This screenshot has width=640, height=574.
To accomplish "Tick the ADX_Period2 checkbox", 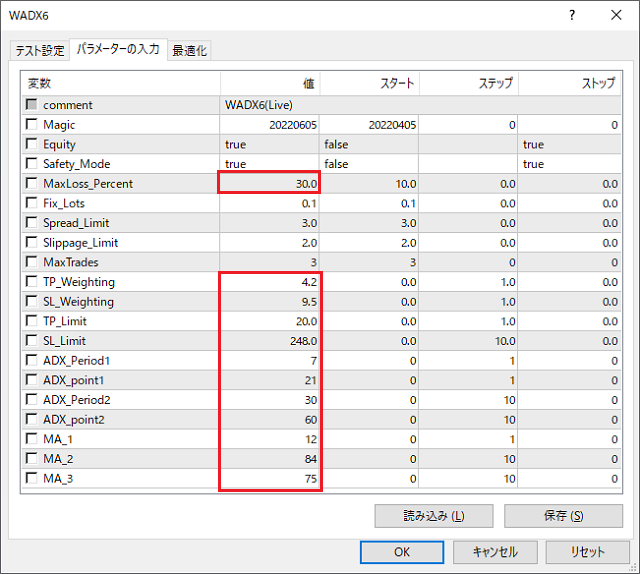I will tap(31, 399).
